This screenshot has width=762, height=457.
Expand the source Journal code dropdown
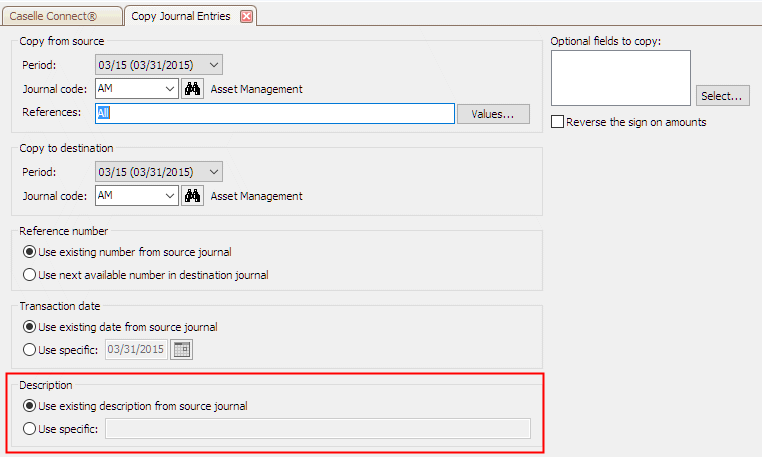click(x=170, y=89)
